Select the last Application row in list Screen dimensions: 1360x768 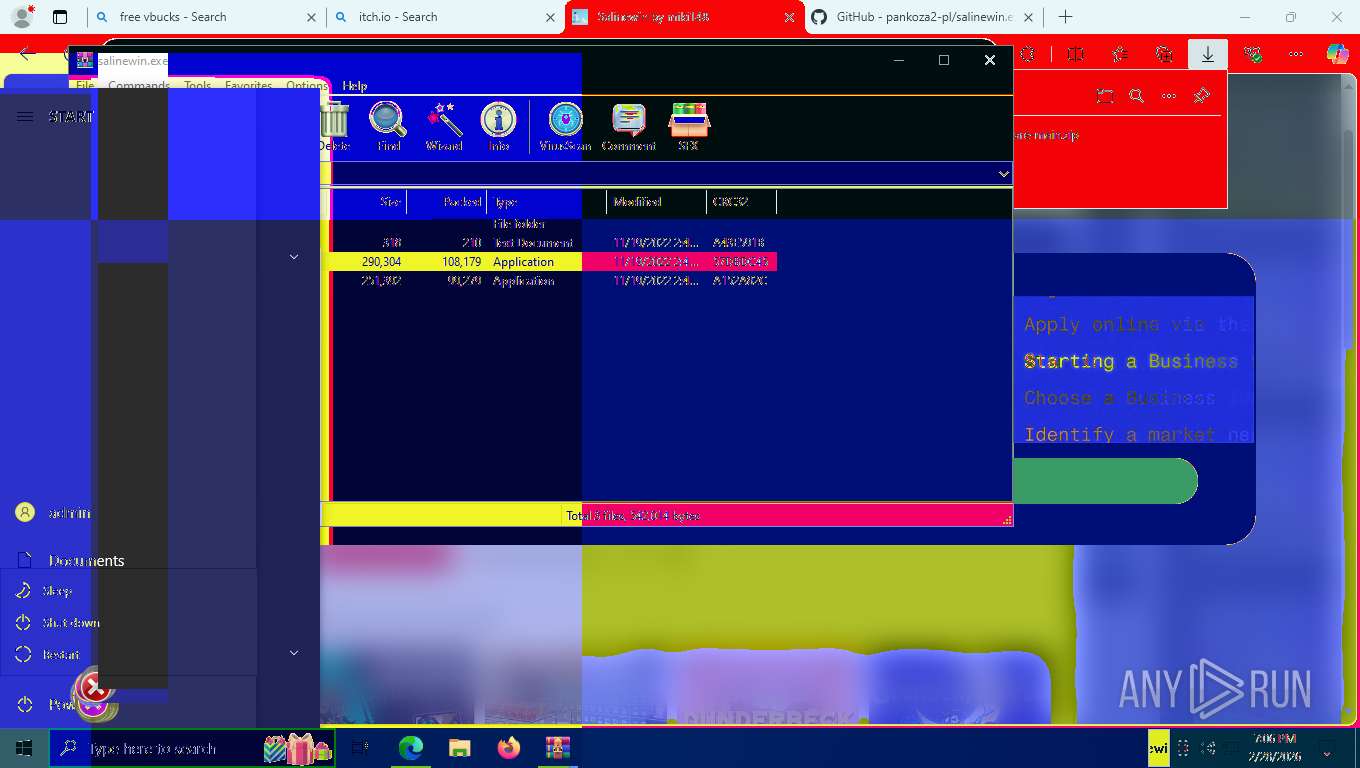point(554,281)
